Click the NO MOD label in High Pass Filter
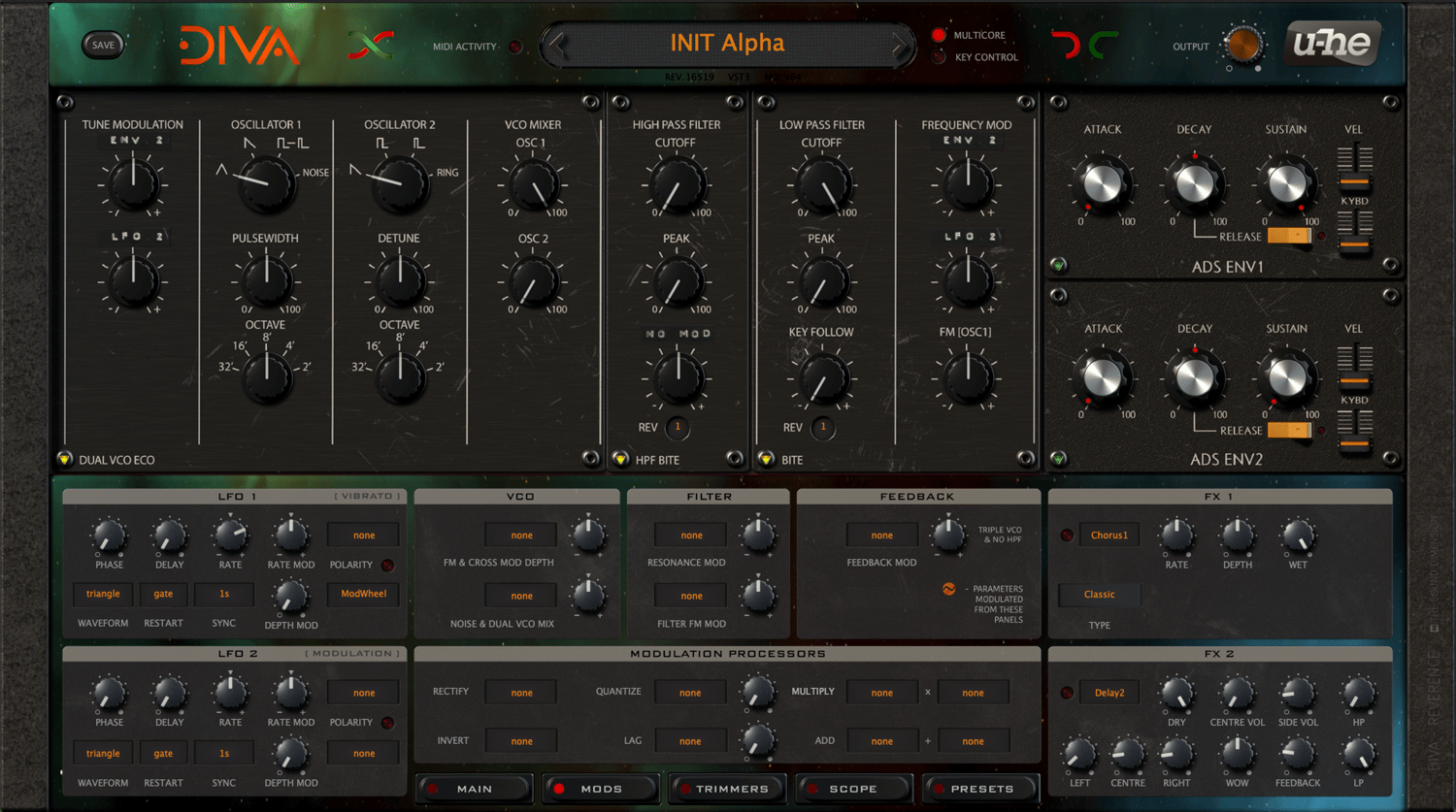This screenshot has width=1456, height=812. coord(678,334)
